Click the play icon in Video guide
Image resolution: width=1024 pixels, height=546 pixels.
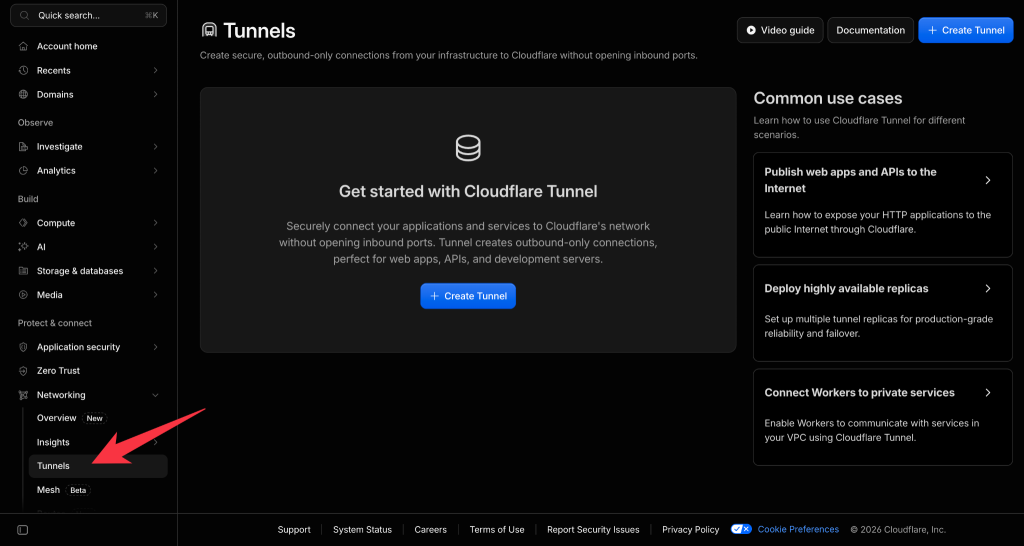[751, 30]
